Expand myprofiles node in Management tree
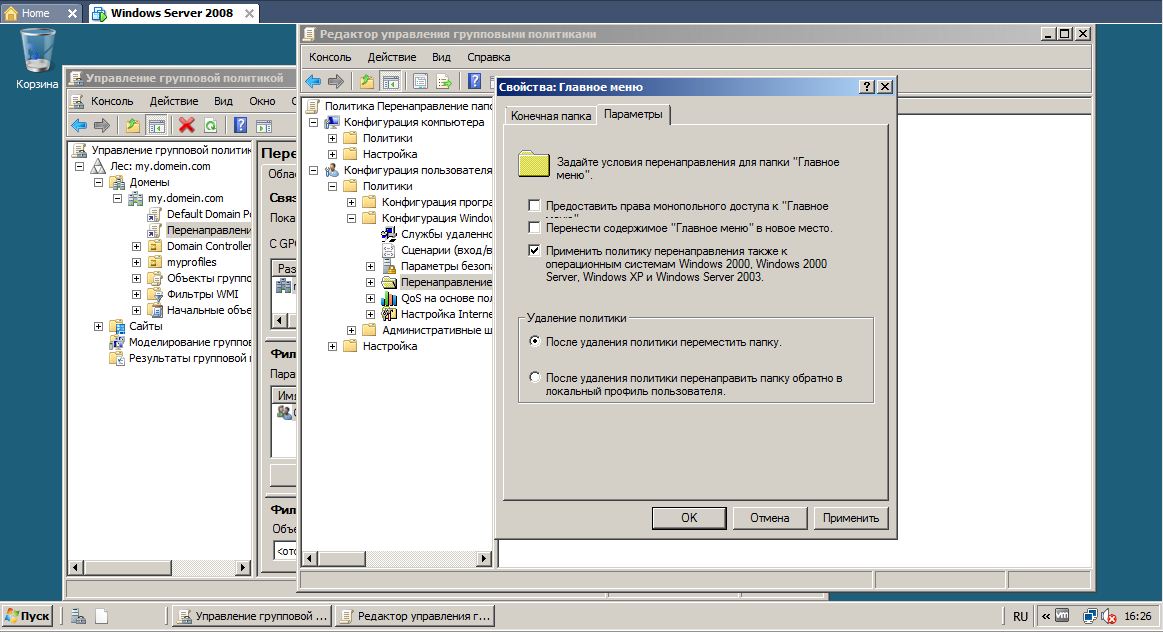Image resolution: width=1163 pixels, height=633 pixels. 136,263
